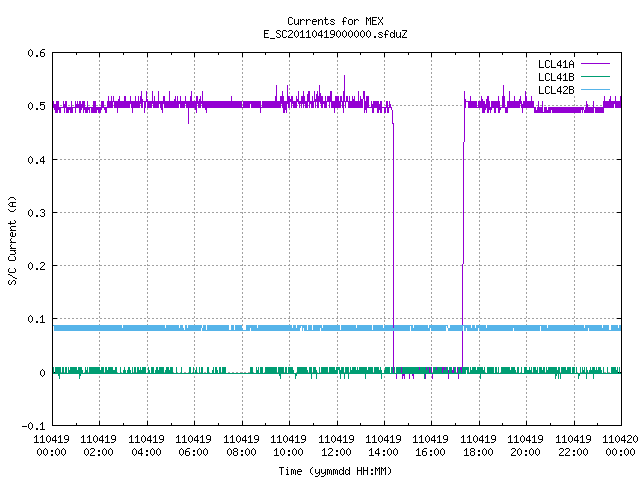Viewport: 640px width, 480px height.
Task: Click the LCL41A downward dip before 06:00
Action: [x=188, y=116]
